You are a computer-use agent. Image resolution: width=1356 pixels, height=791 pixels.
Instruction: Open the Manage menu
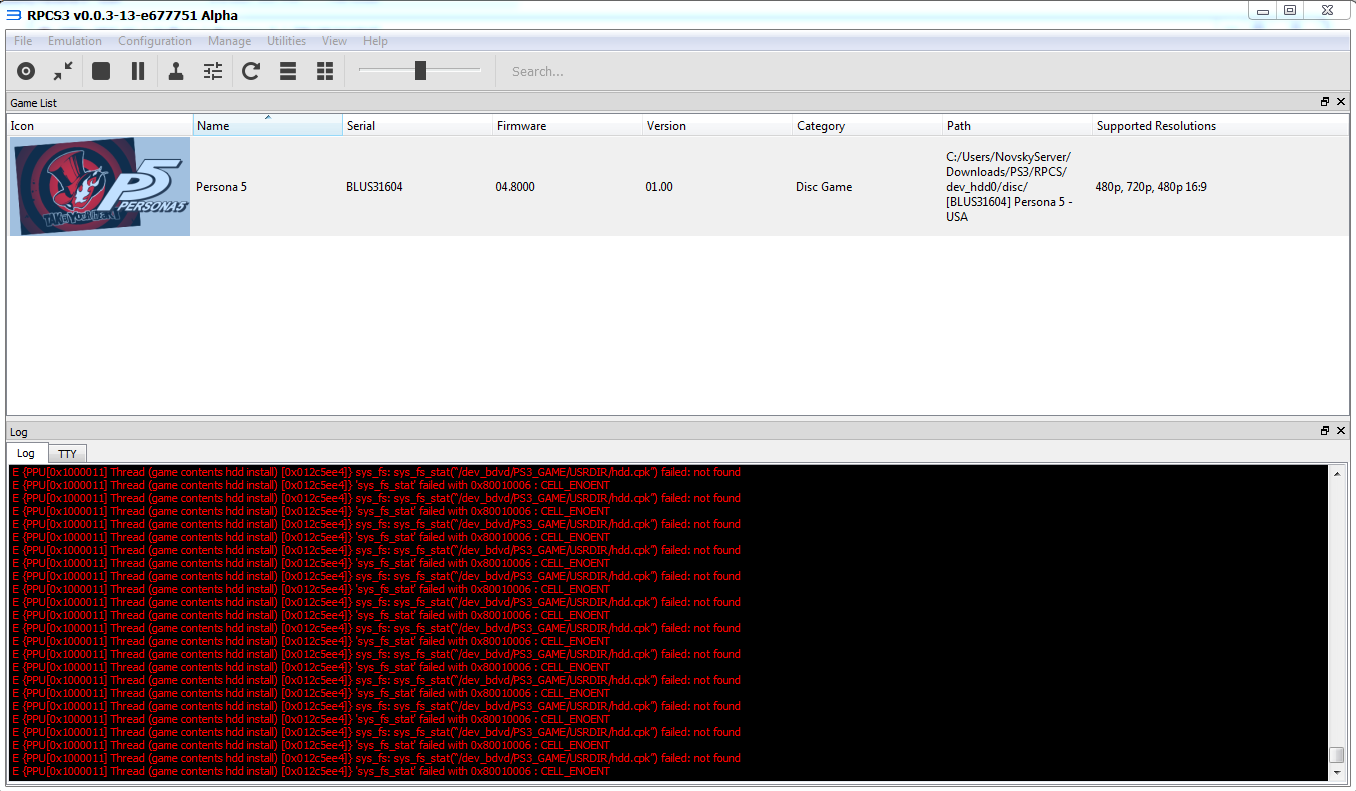tap(230, 41)
